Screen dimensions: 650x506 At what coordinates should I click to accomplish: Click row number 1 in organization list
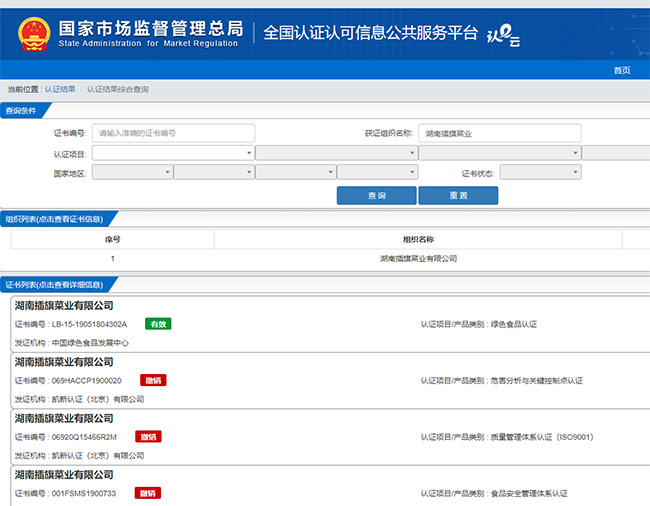pyautogui.click(x=112, y=259)
